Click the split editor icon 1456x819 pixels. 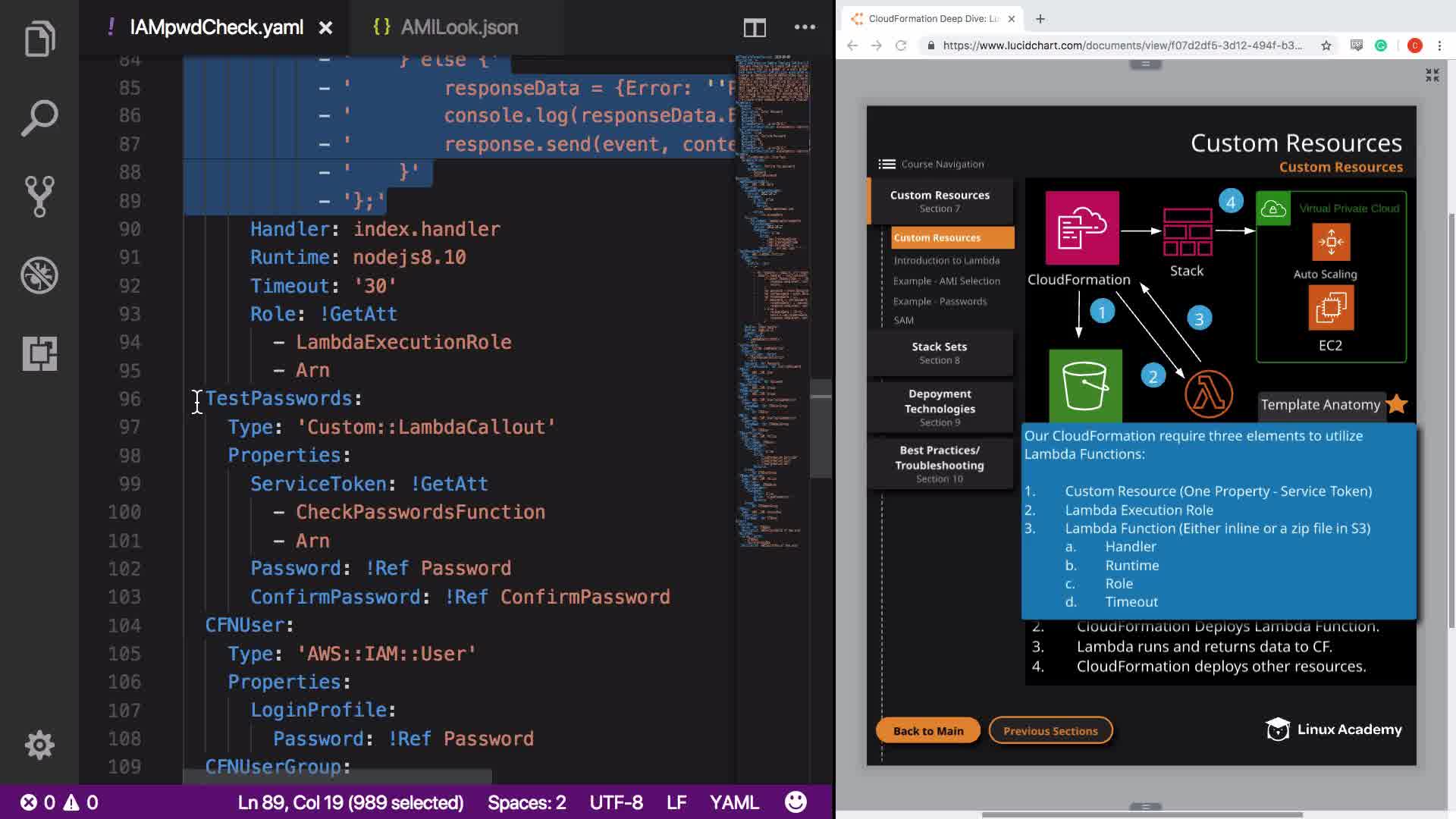tap(755, 28)
